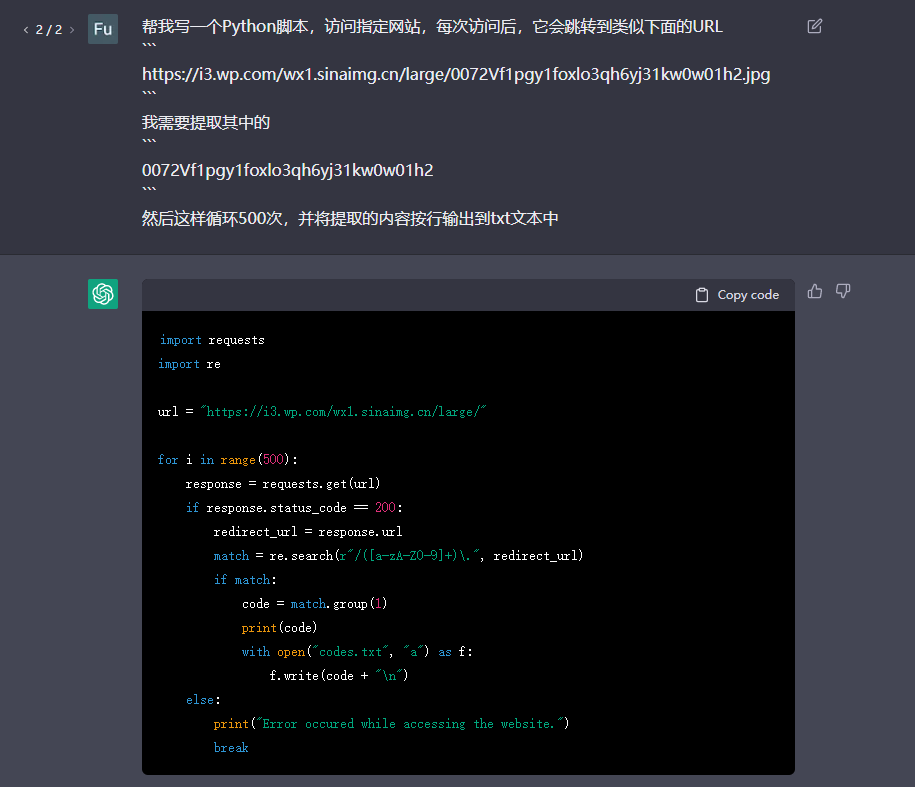Click the re.search regex line
Viewport: 915px width, 787px height.
pyautogui.click(x=398, y=555)
